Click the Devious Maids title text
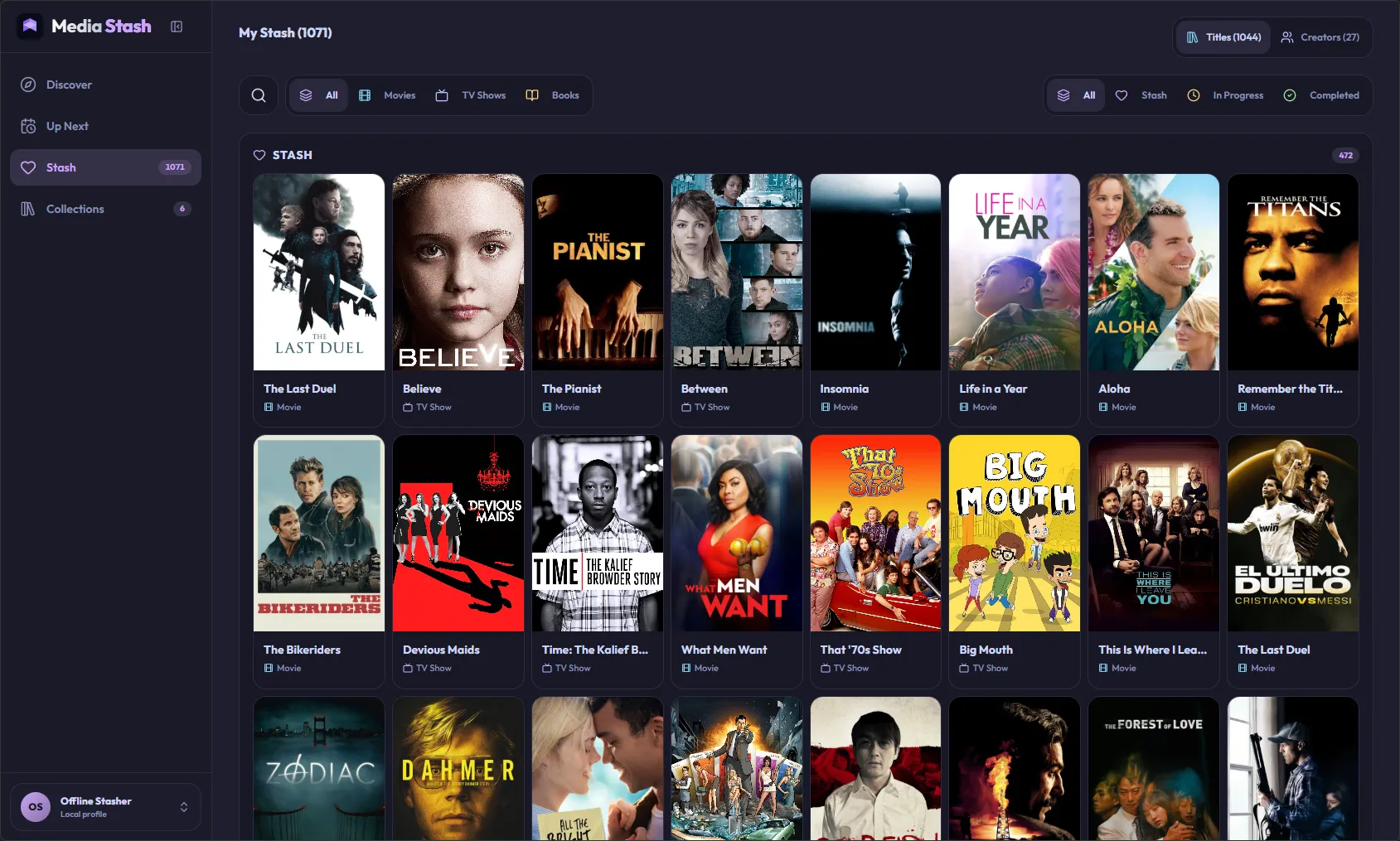 click(x=441, y=650)
